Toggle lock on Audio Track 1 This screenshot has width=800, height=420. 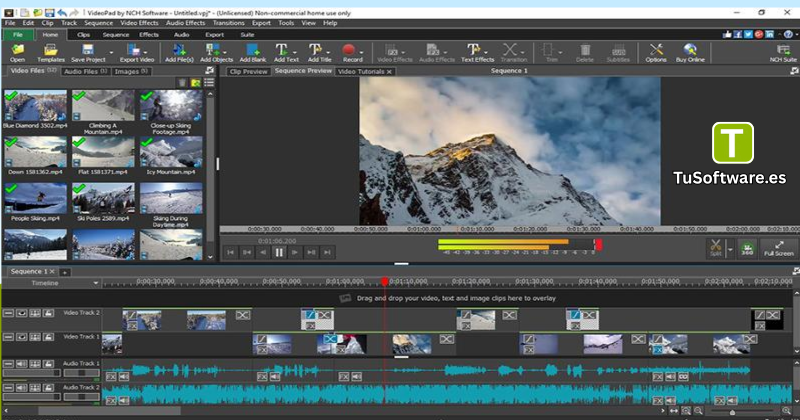click(48, 364)
